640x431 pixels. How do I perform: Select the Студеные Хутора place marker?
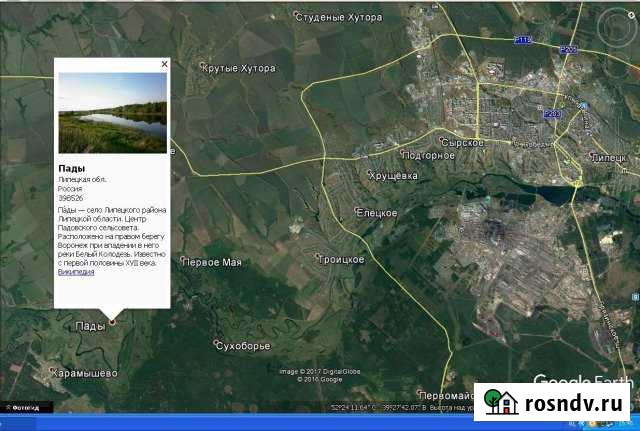tap(297, 16)
